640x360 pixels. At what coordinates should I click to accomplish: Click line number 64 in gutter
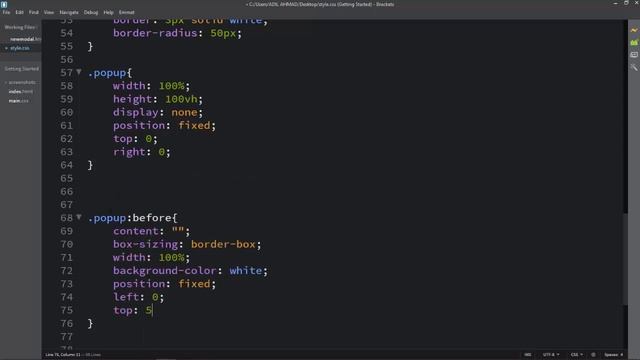point(67,165)
